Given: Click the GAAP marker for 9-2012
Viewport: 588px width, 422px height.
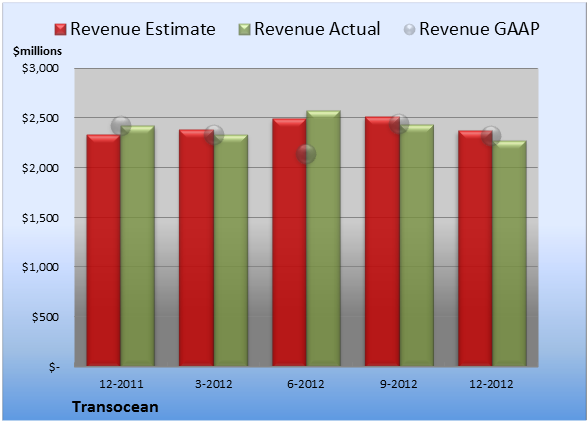Looking at the screenshot, I should click(399, 124).
